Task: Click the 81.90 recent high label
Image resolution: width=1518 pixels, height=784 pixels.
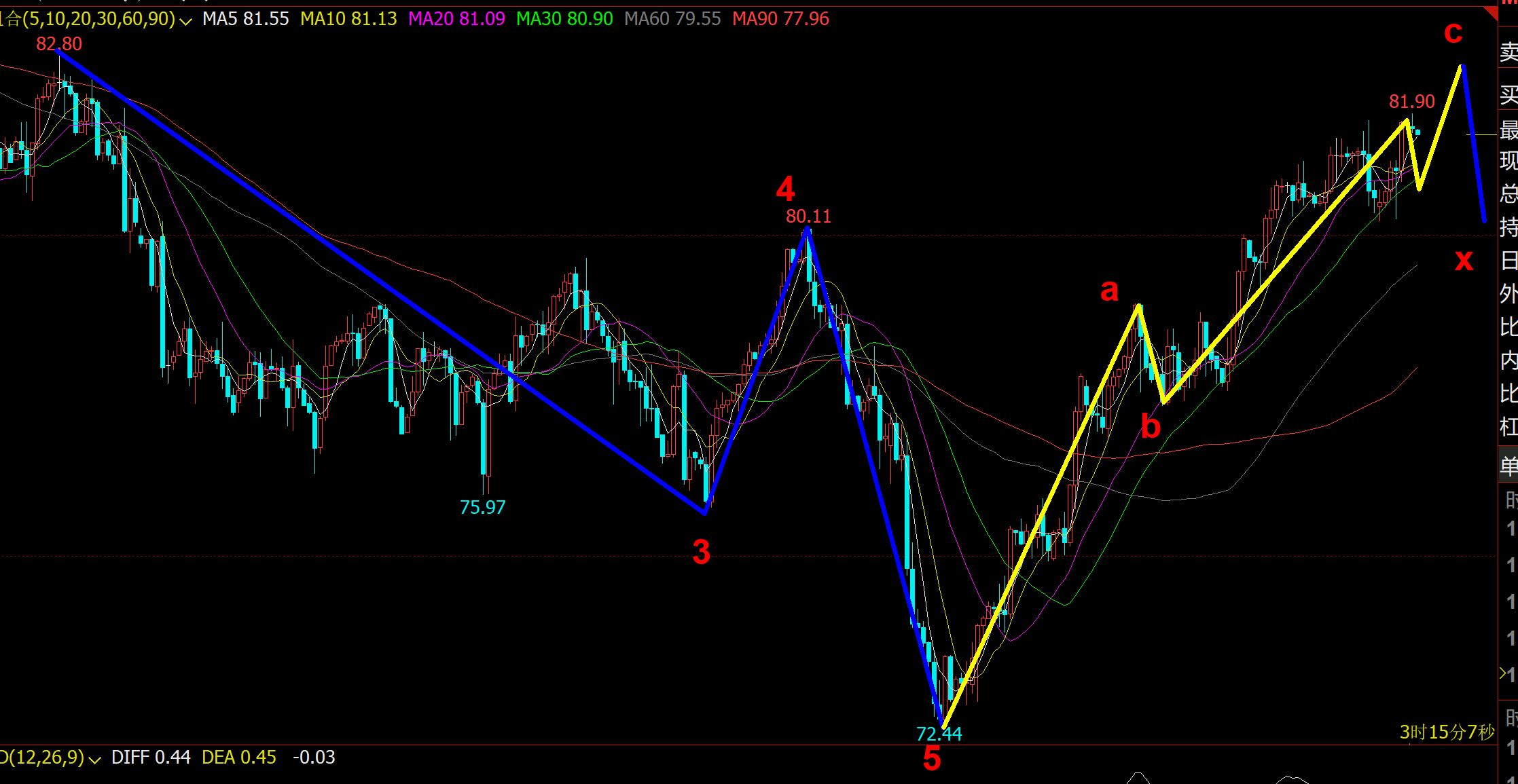Action: click(x=1412, y=102)
